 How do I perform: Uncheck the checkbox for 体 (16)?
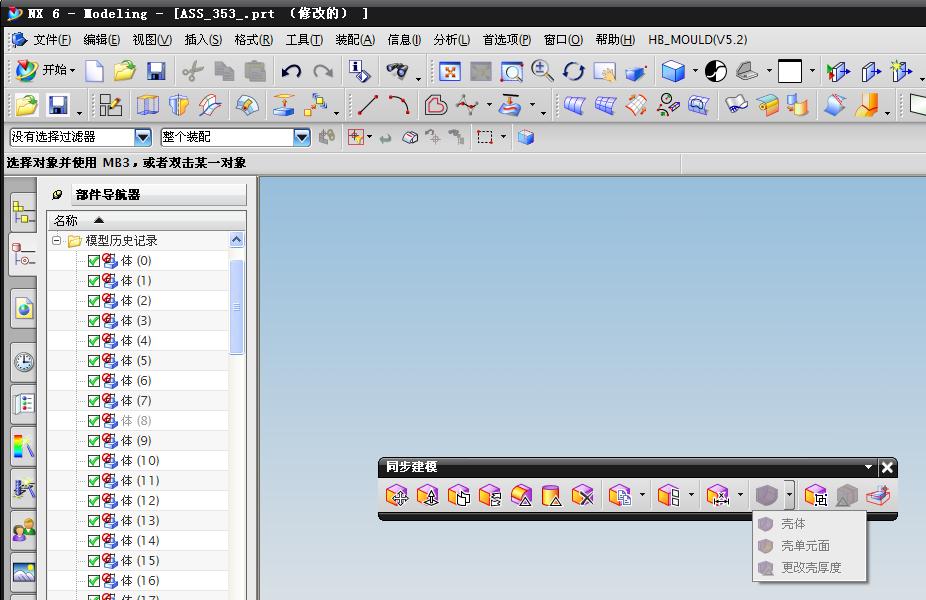pyautogui.click(x=93, y=581)
